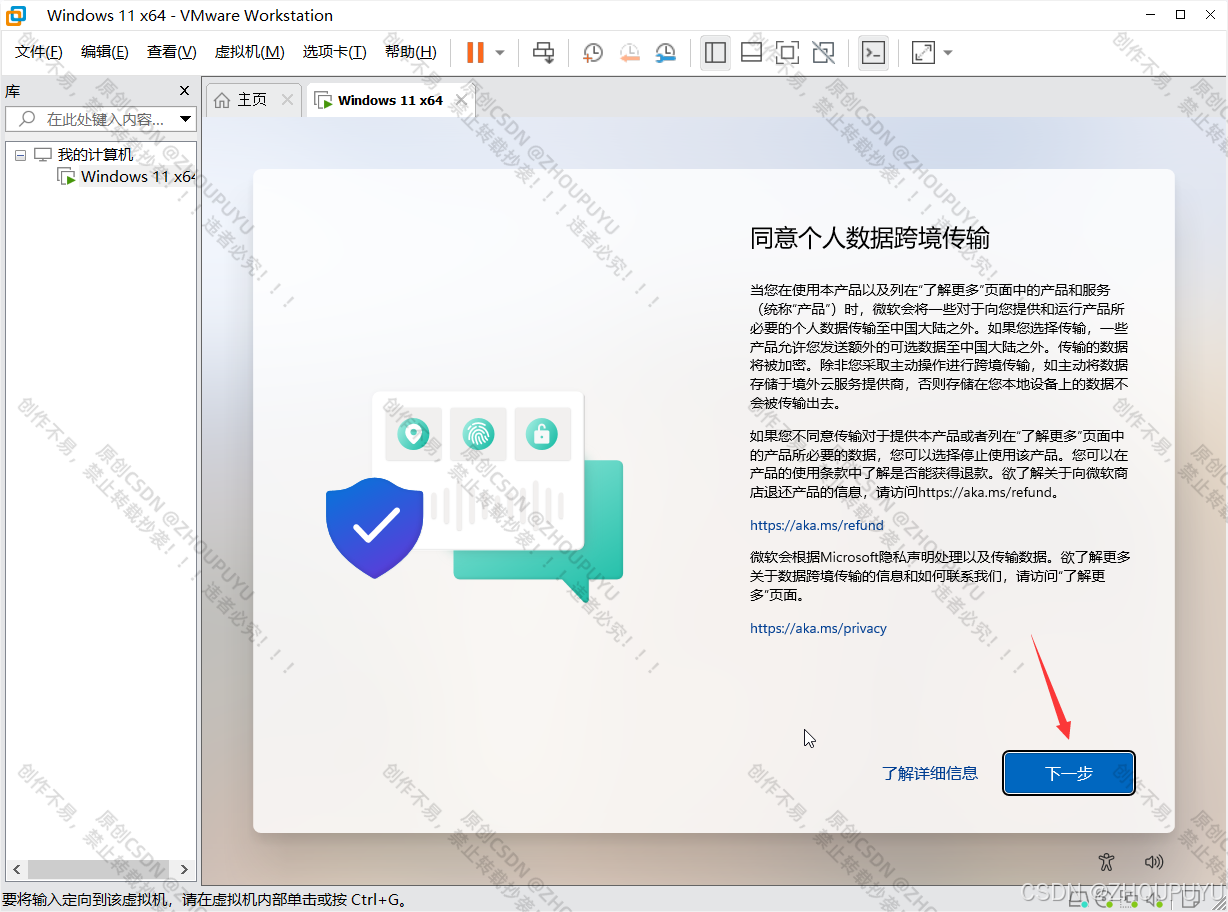Revert the virtual machine to its snapshot
The height and width of the screenshot is (912, 1228).
[629, 53]
